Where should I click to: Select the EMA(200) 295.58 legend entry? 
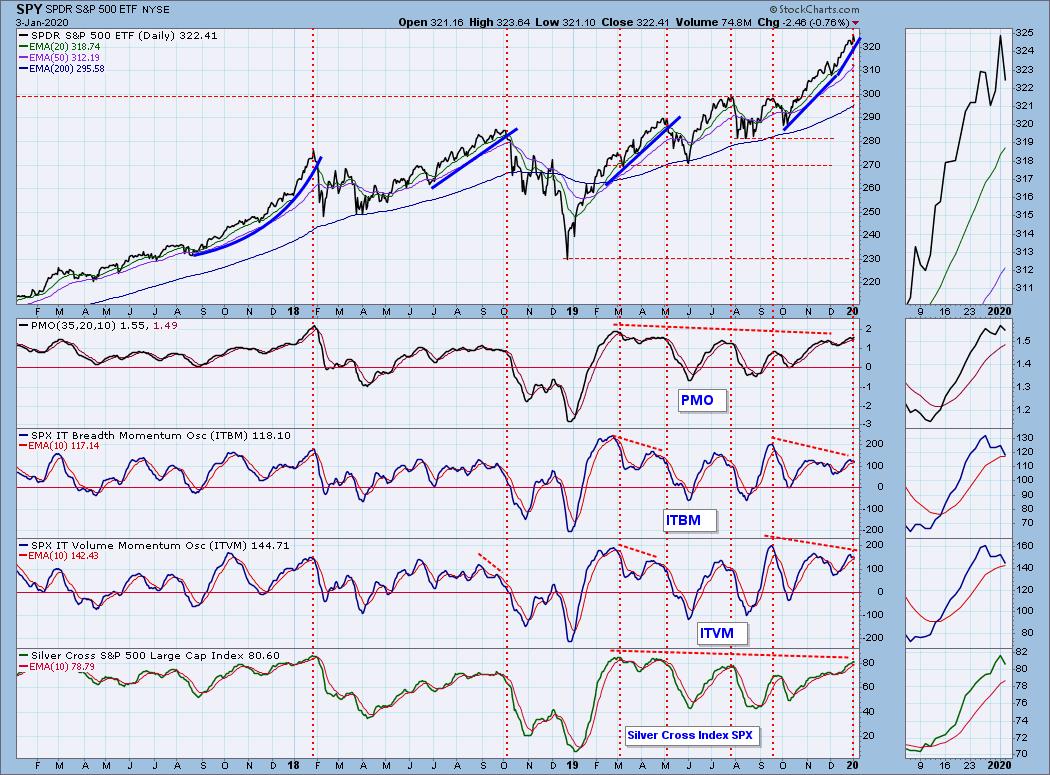coord(62,68)
